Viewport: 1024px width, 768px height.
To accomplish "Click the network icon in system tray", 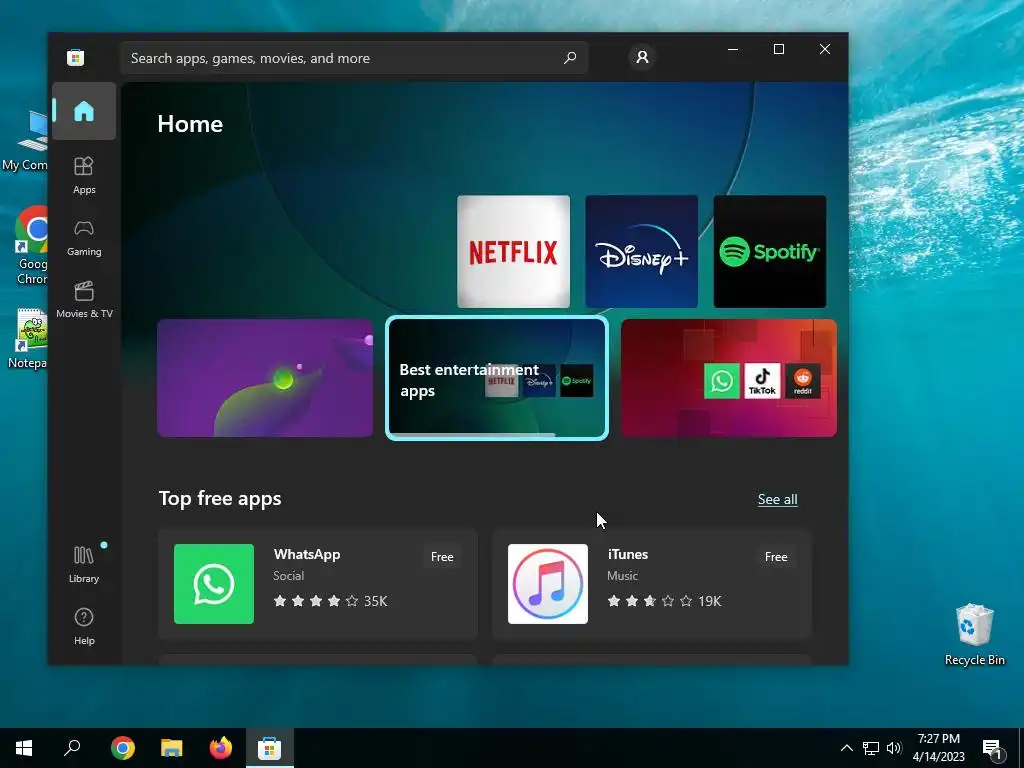I will point(871,748).
